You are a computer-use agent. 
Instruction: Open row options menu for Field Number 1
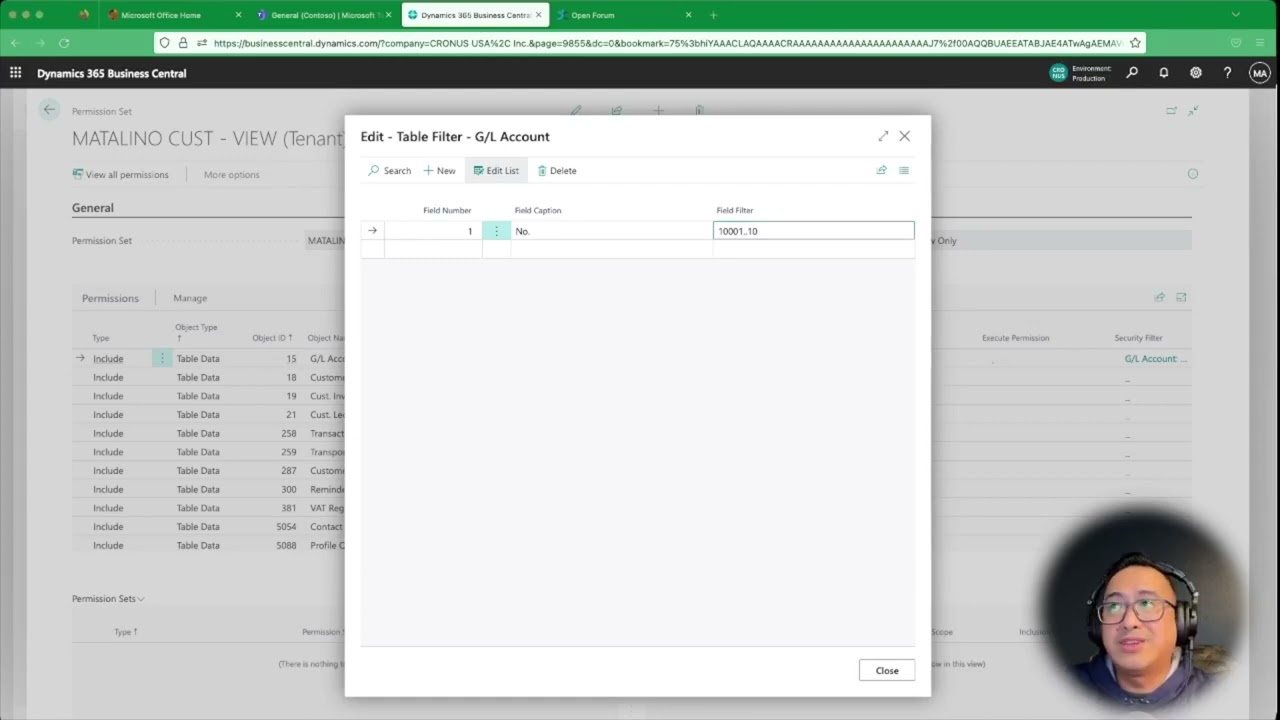point(496,231)
